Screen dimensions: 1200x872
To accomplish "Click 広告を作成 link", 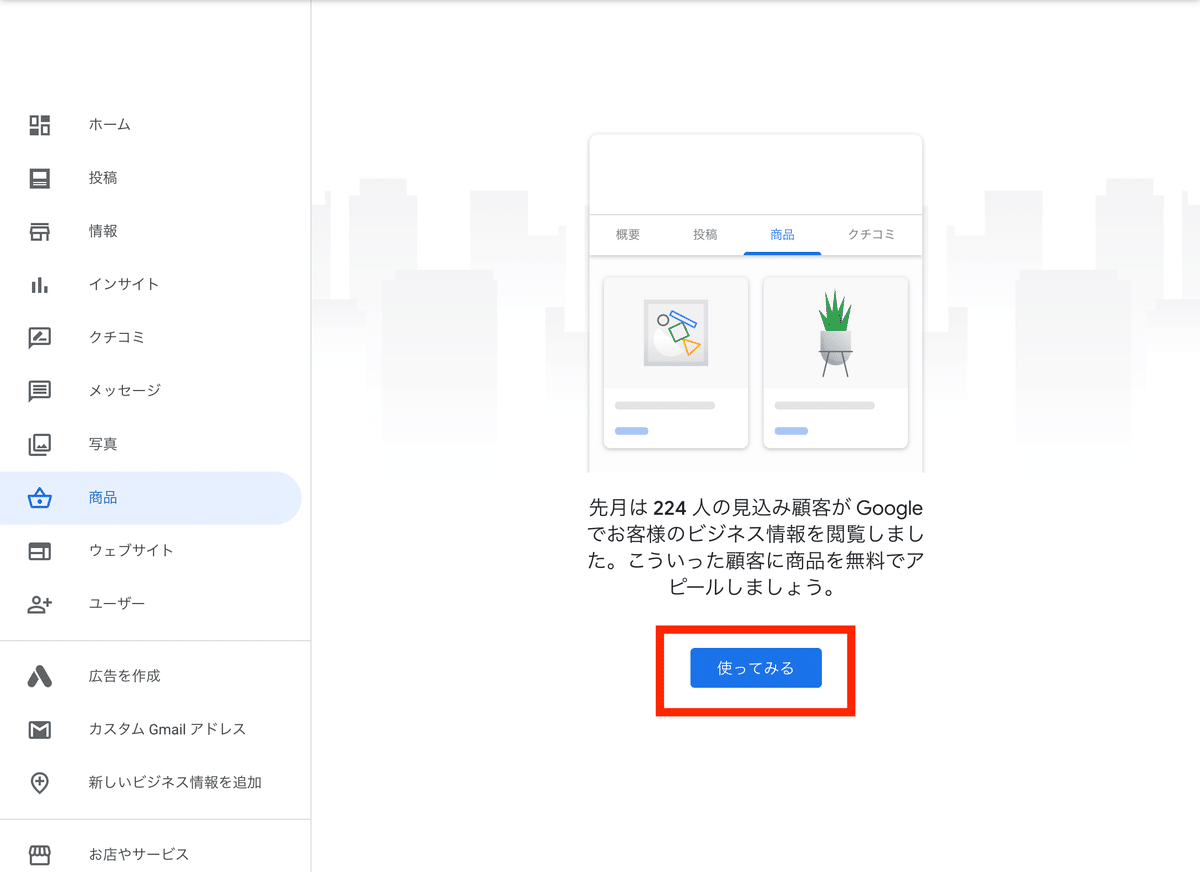I will pos(124,676).
